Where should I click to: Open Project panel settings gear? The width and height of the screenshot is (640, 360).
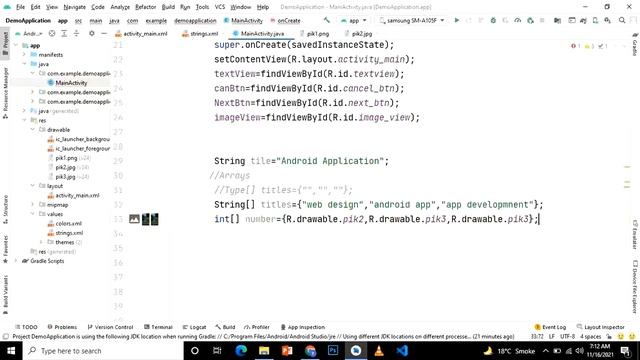click(91, 33)
